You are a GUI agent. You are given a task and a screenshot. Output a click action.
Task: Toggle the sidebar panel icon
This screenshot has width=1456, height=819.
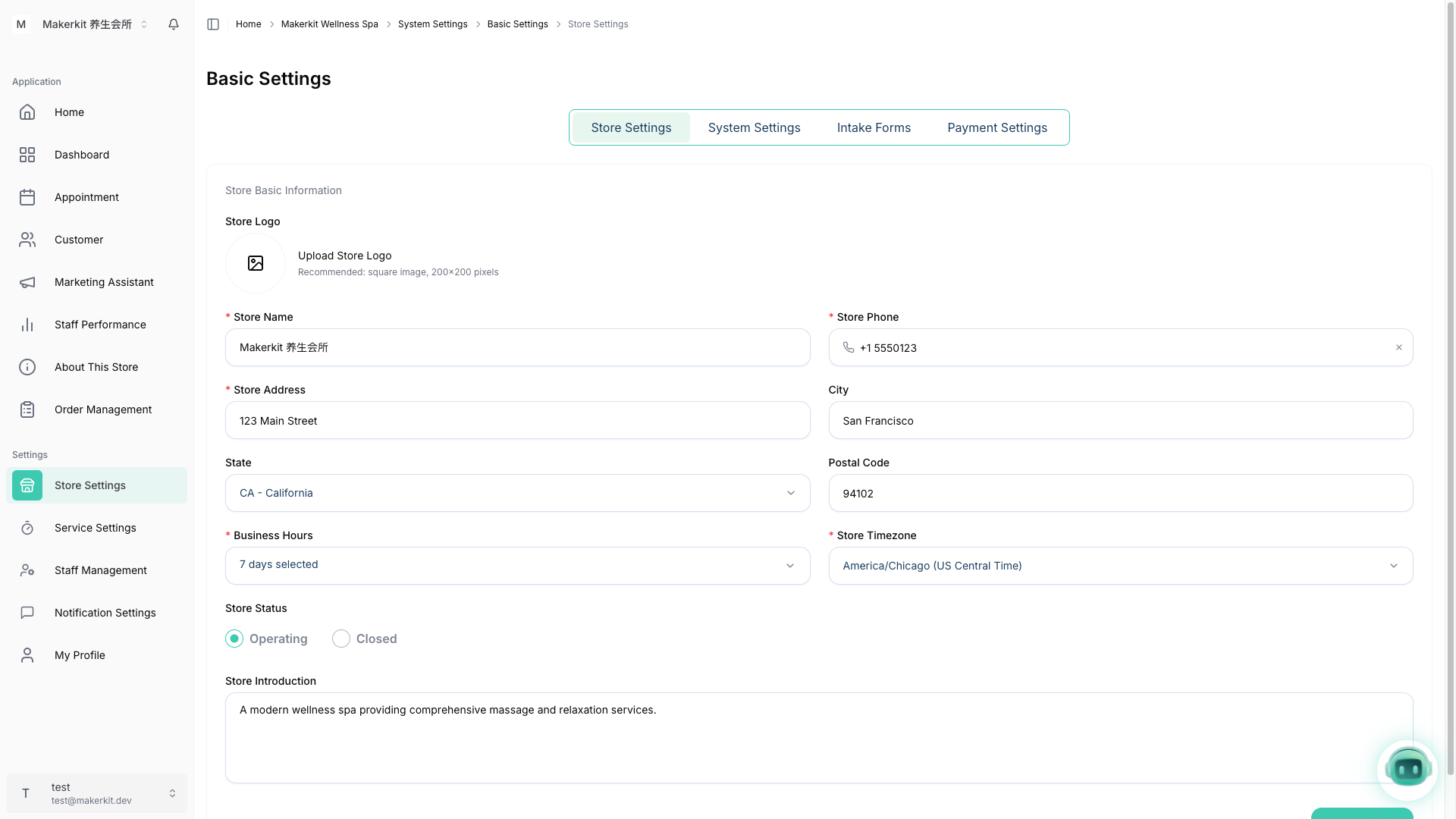point(213,24)
